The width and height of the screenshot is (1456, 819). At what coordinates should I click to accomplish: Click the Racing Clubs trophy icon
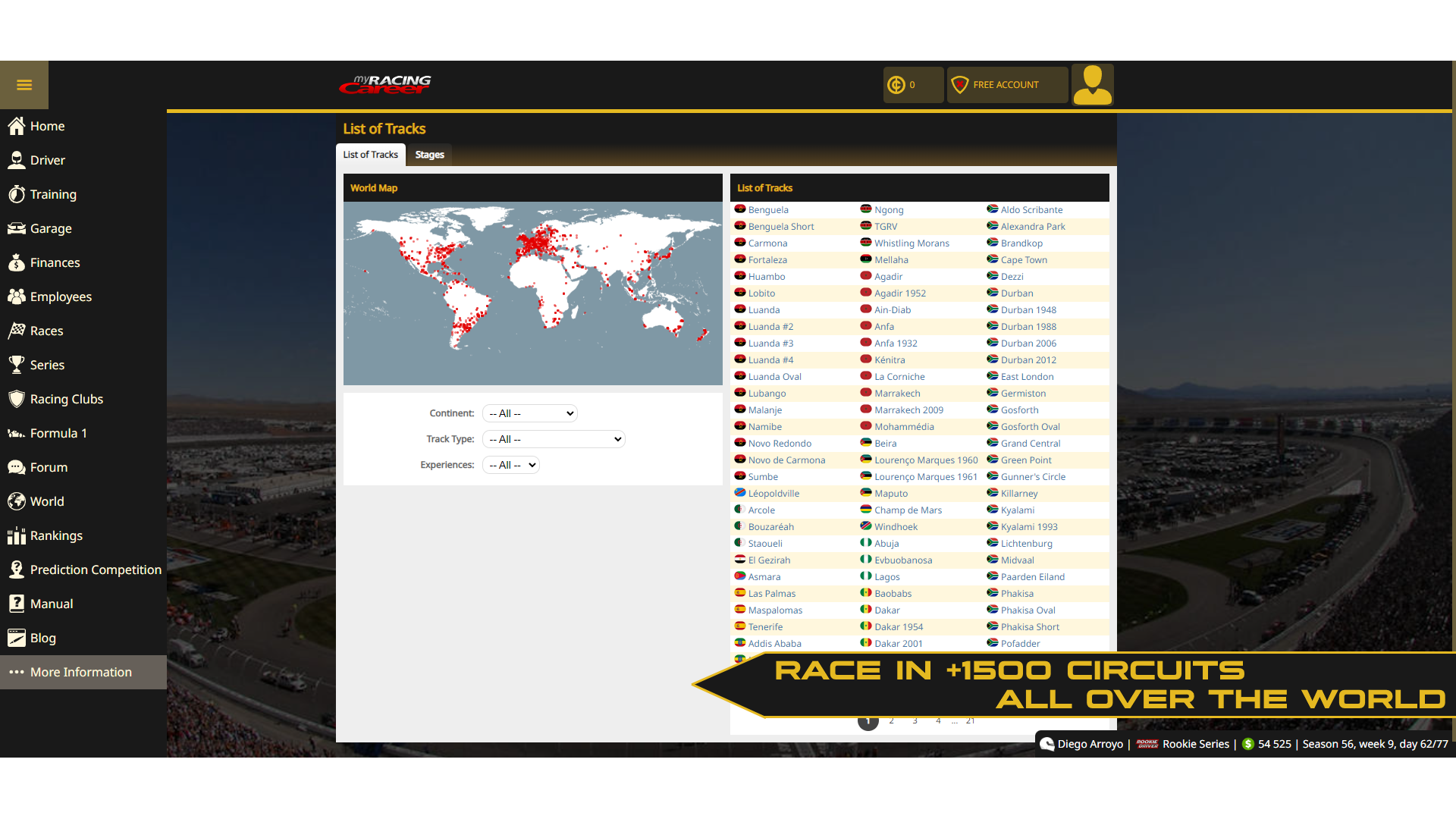tap(17, 399)
